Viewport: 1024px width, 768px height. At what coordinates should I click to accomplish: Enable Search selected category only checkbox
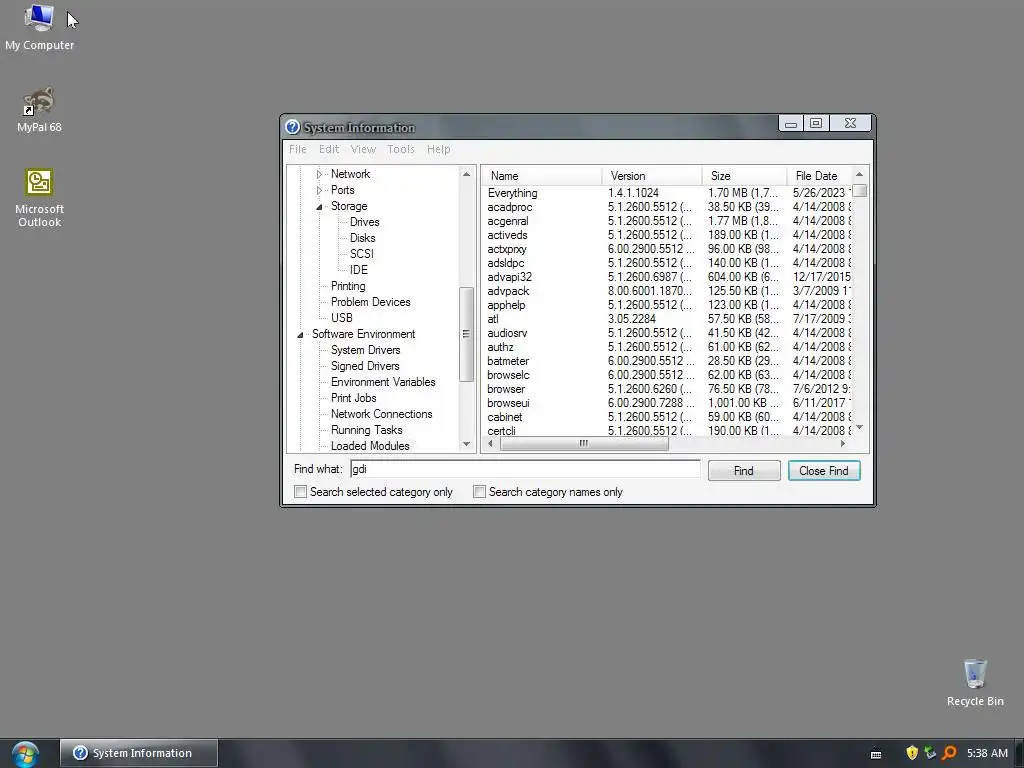(300, 492)
